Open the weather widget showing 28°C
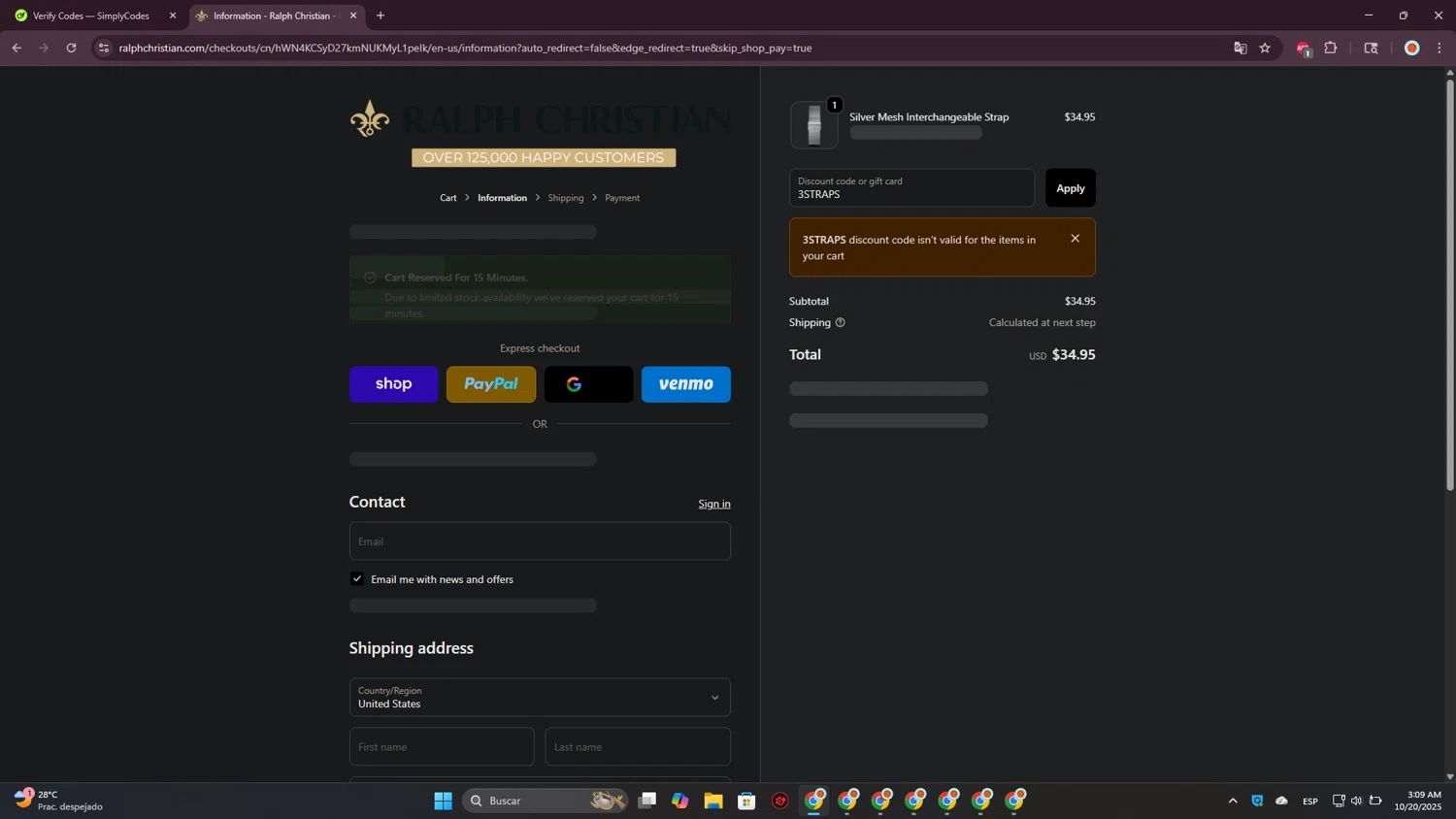 point(58,801)
